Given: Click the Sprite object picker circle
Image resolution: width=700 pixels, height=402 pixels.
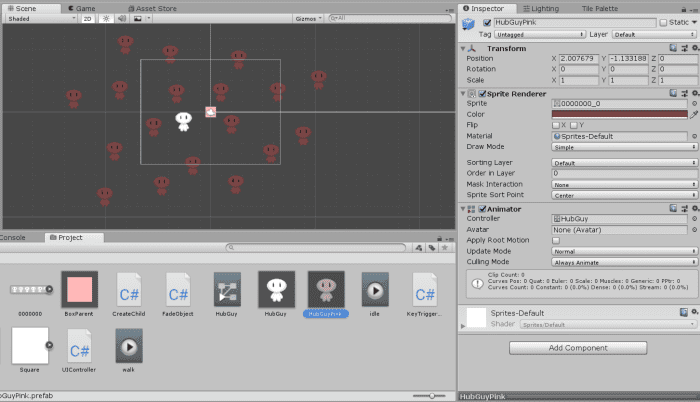Looking at the screenshot, I should 694,103.
